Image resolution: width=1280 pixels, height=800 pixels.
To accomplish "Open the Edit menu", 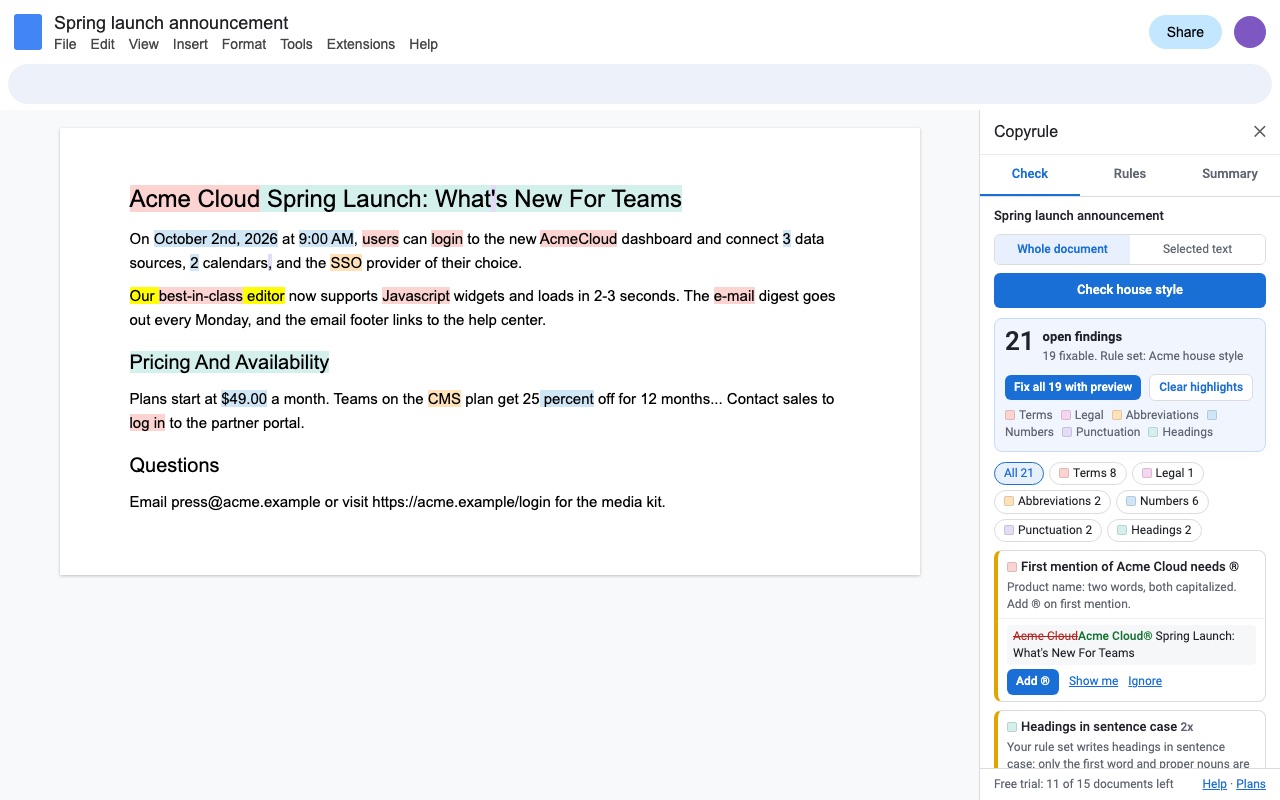I will (x=103, y=44).
